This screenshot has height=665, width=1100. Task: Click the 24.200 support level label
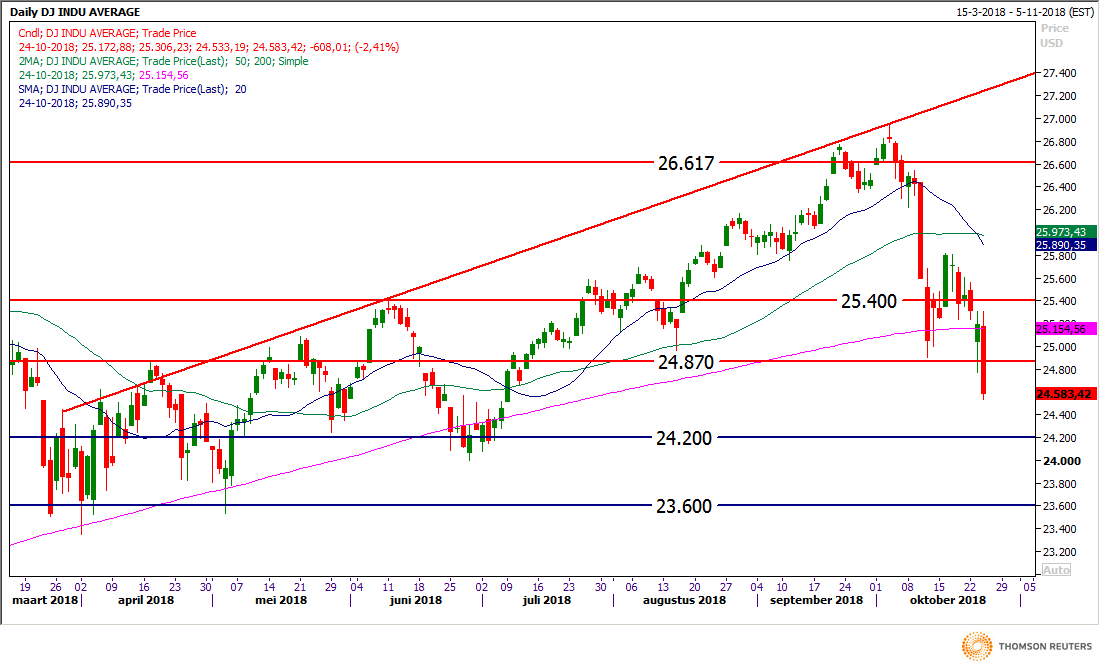pos(684,438)
